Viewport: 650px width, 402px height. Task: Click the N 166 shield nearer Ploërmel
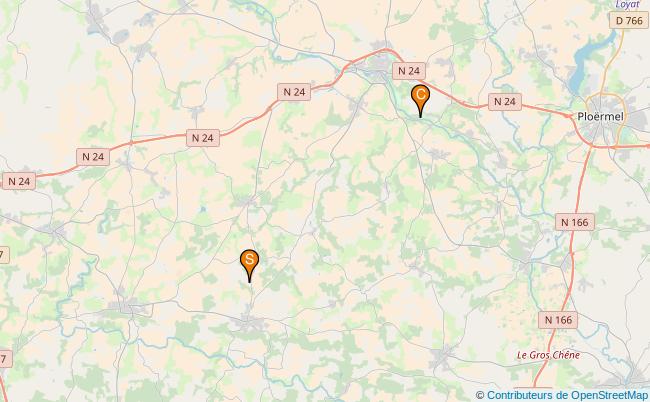(x=575, y=223)
